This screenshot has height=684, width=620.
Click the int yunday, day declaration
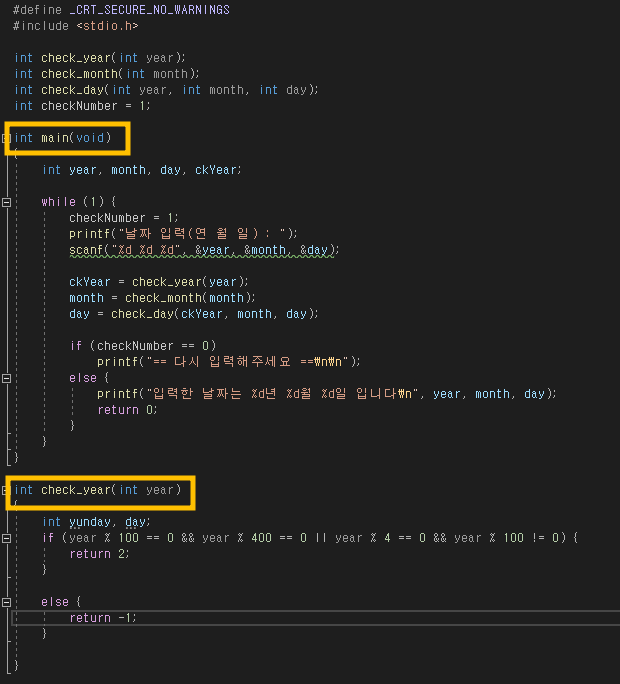(x=96, y=522)
